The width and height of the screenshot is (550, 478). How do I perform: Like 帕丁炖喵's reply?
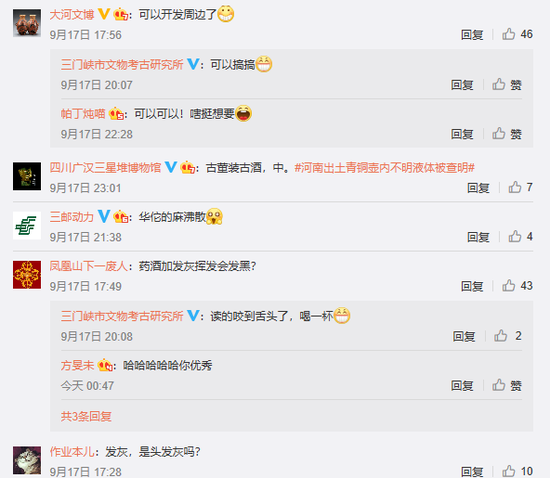coord(507,134)
